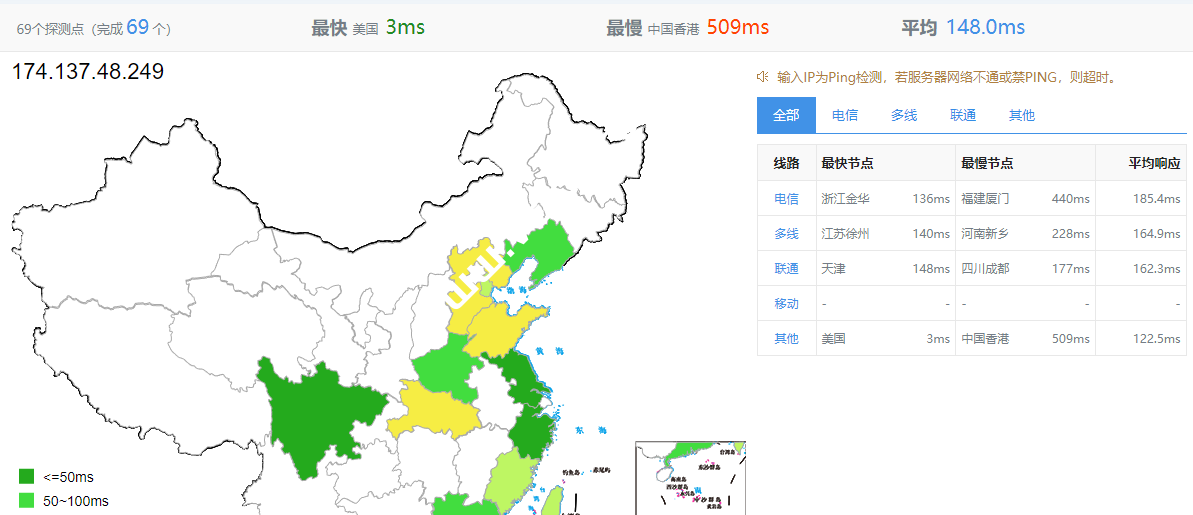This screenshot has width=1193, height=515.
Task: Click the speaker notice icon
Action: click(762, 77)
